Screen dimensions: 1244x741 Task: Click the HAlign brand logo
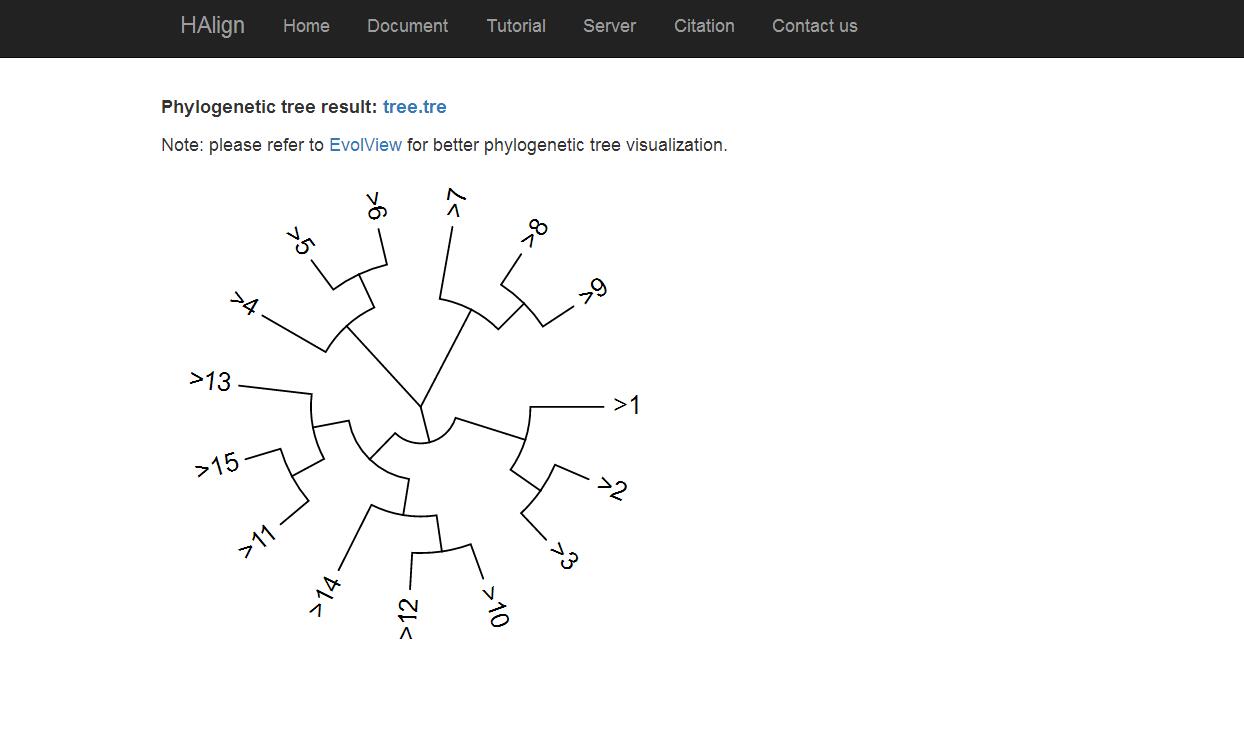(x=212, y=25)
